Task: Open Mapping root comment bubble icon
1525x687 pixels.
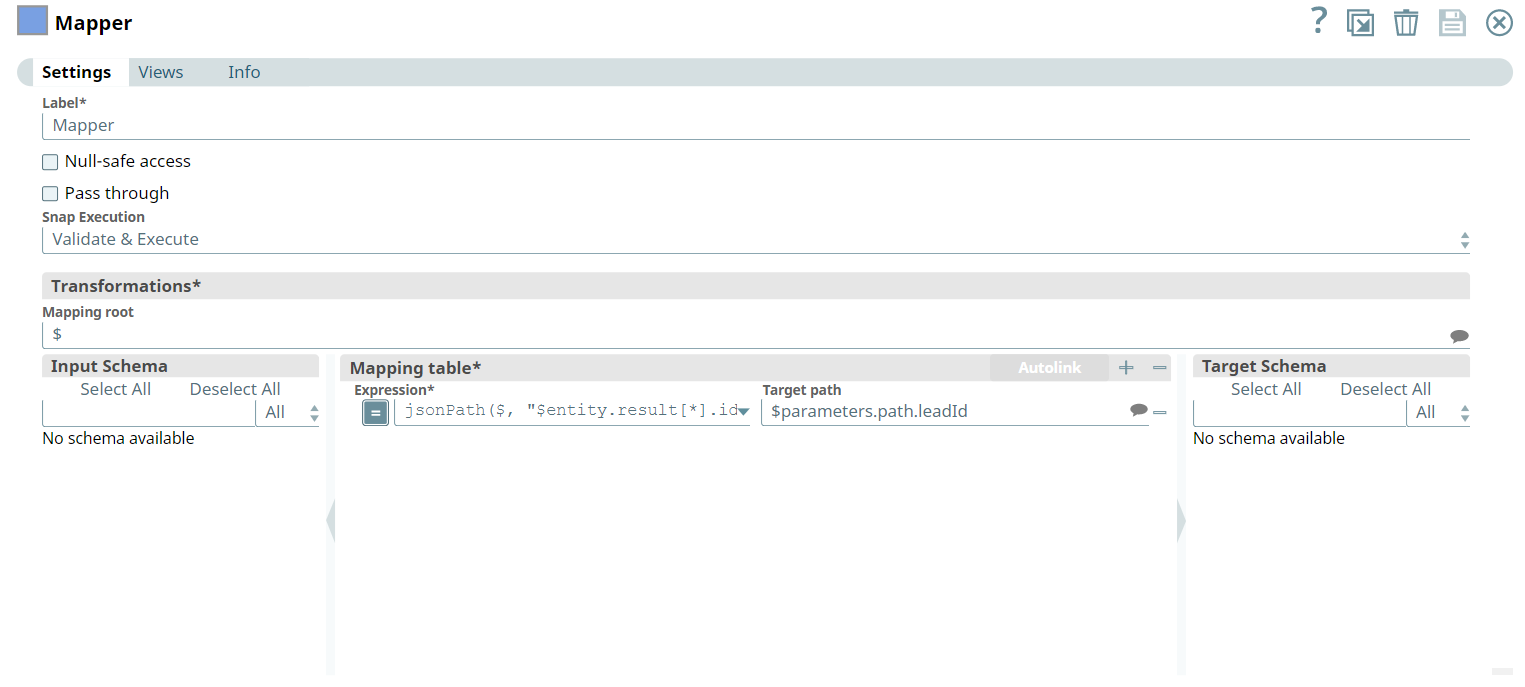Action: pyautogui.click(x=1459, y=336)
